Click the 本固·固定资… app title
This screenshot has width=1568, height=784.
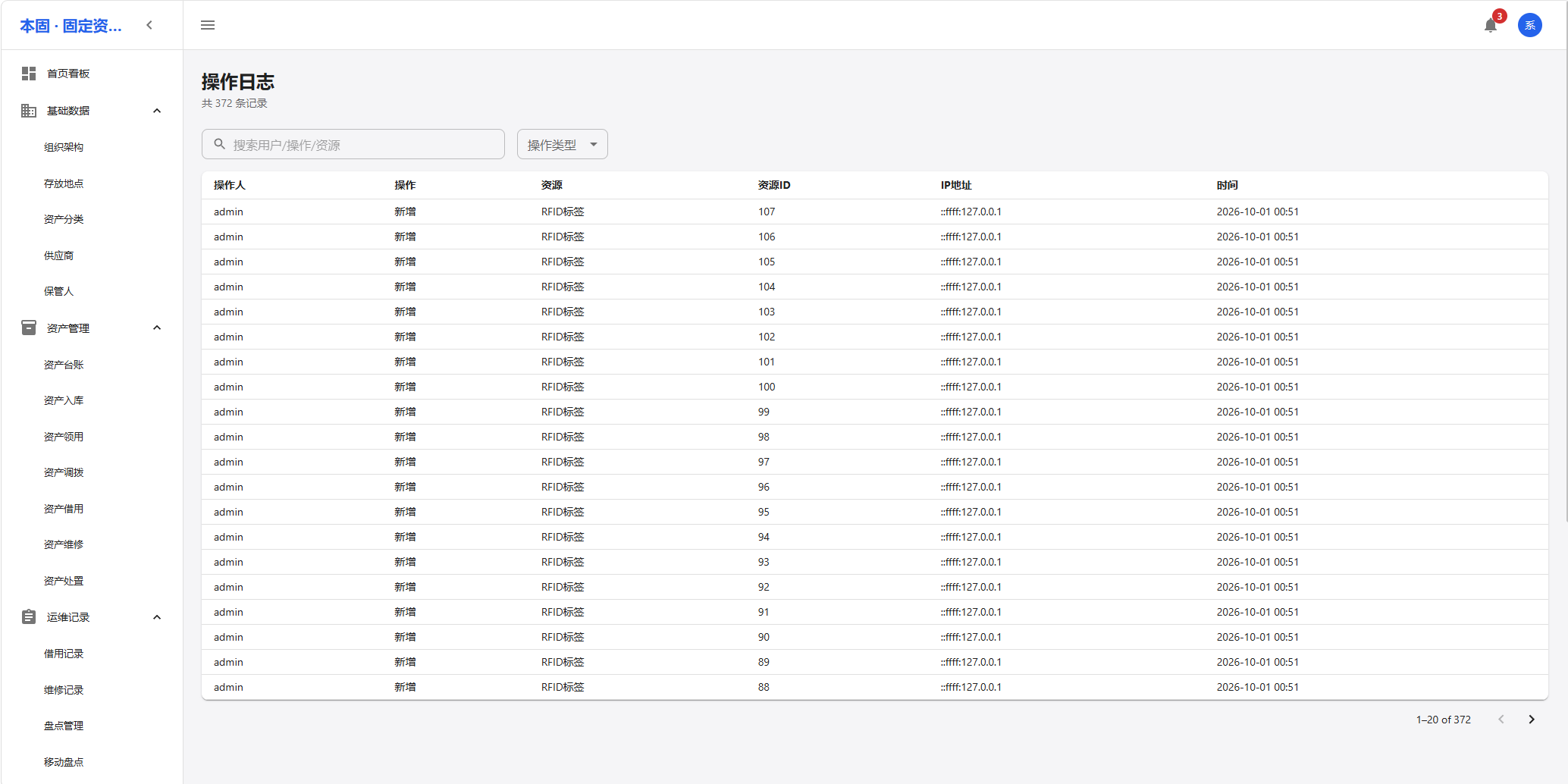pyautogui.click(x=71, y=26)
